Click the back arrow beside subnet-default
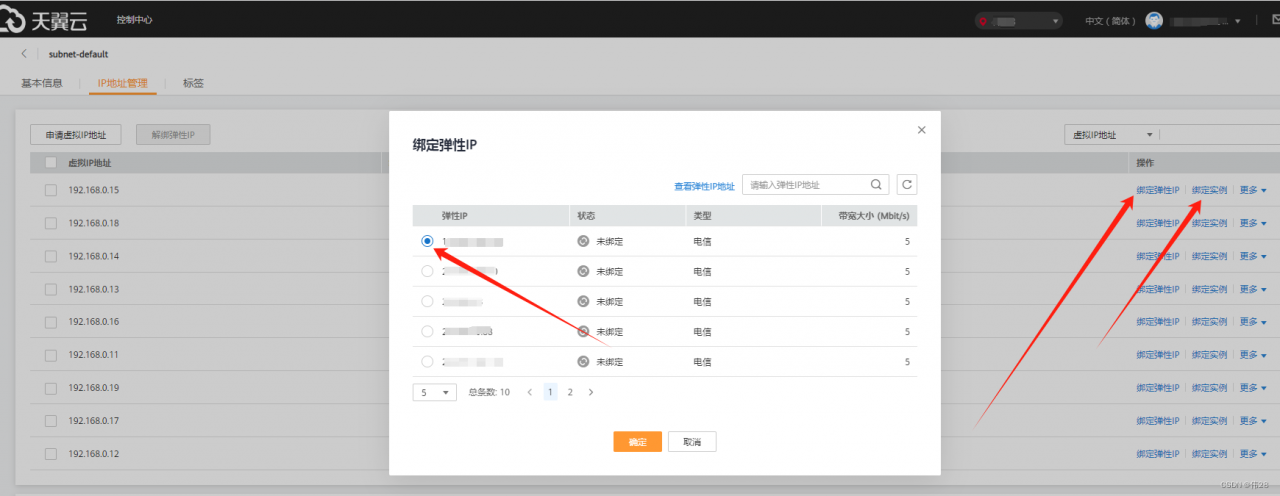This screenshot has height=496, width=1280. coord(24,54)
